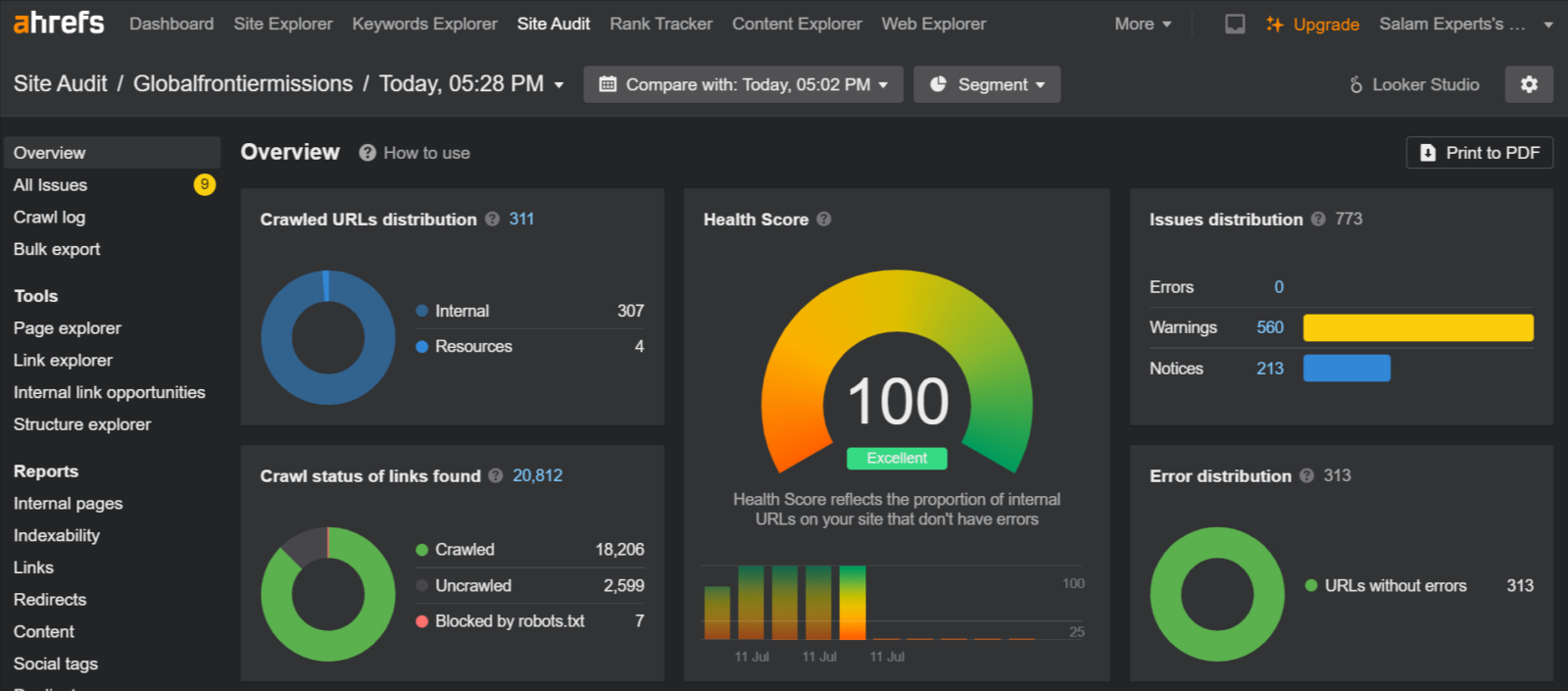The image size is (1568, 691).
Task: Click the Looker Studio icon
Action: point(1356,84)
